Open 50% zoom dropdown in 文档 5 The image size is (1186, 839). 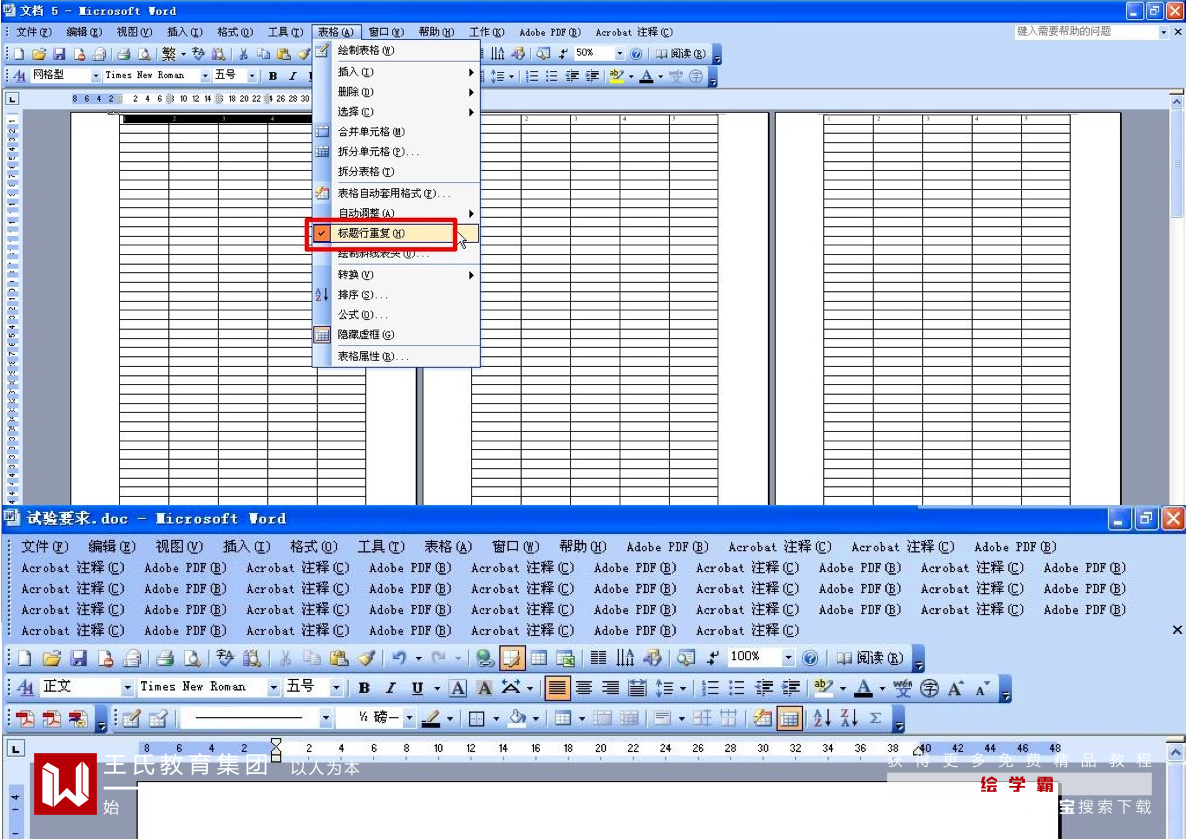[x=619, y=54]
